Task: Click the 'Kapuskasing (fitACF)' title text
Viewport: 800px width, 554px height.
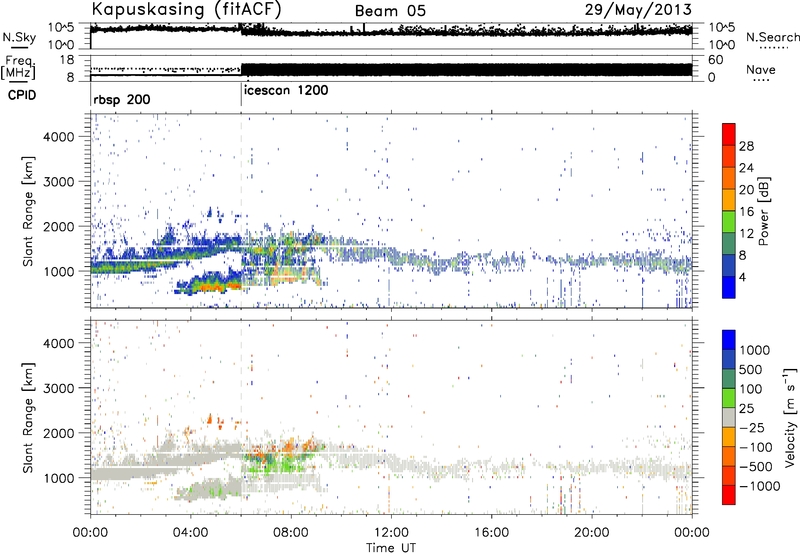Action: coord(186,9)
